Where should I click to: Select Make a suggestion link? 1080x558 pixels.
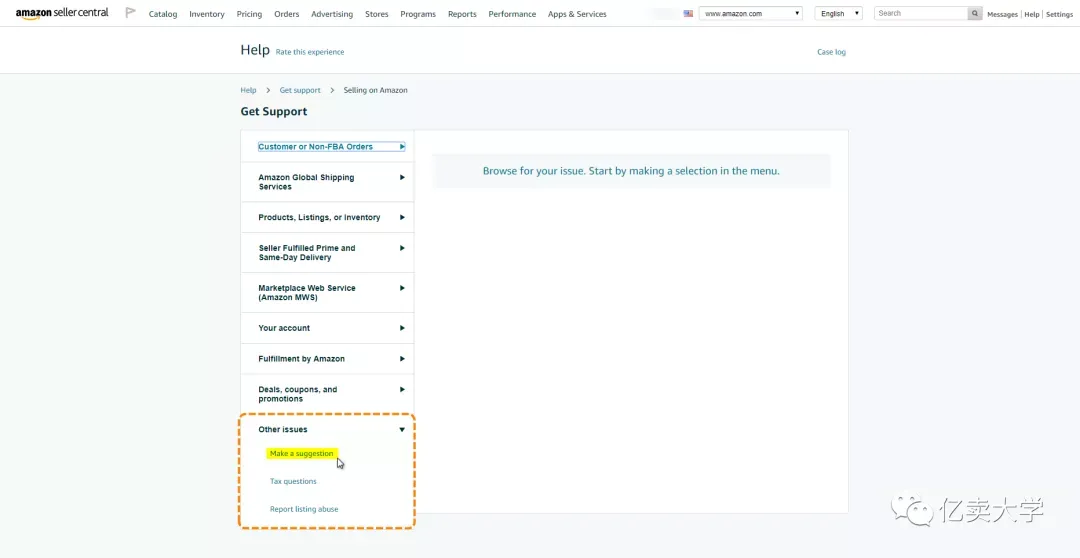pyautogui.click(x=302, y=453)
